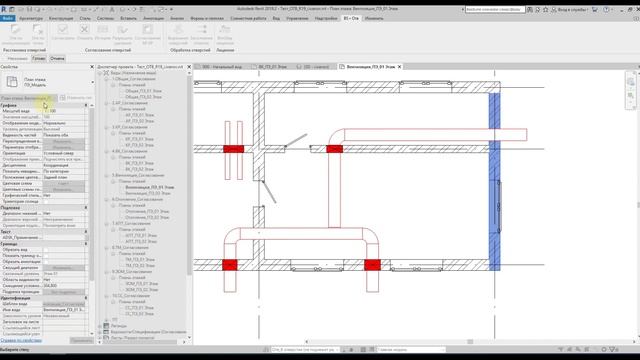Click the project browser vertical scrollbar

point(189,176)
